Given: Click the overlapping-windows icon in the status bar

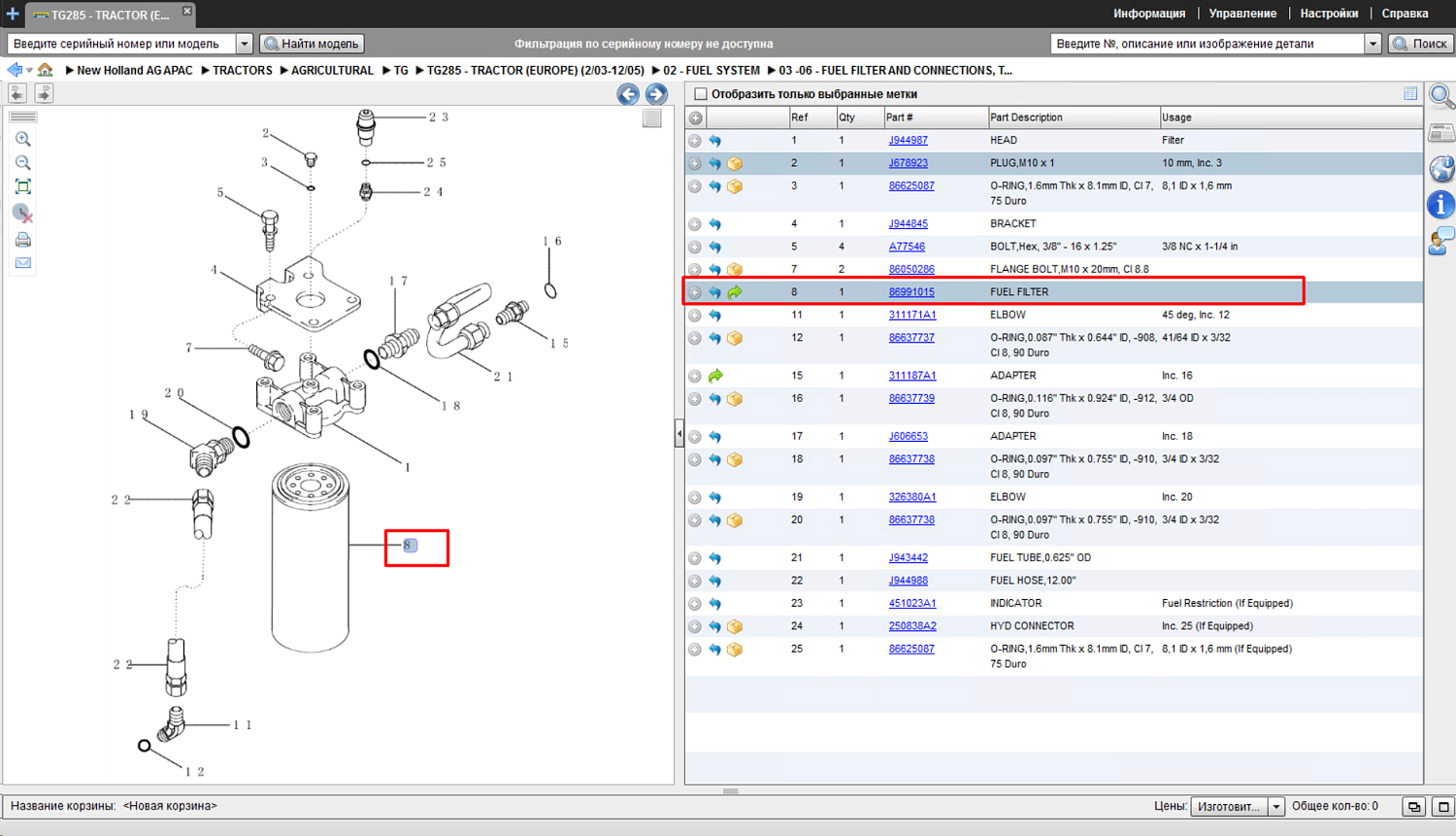Looking at the screenshot, I should click(x=1414, y=807).
